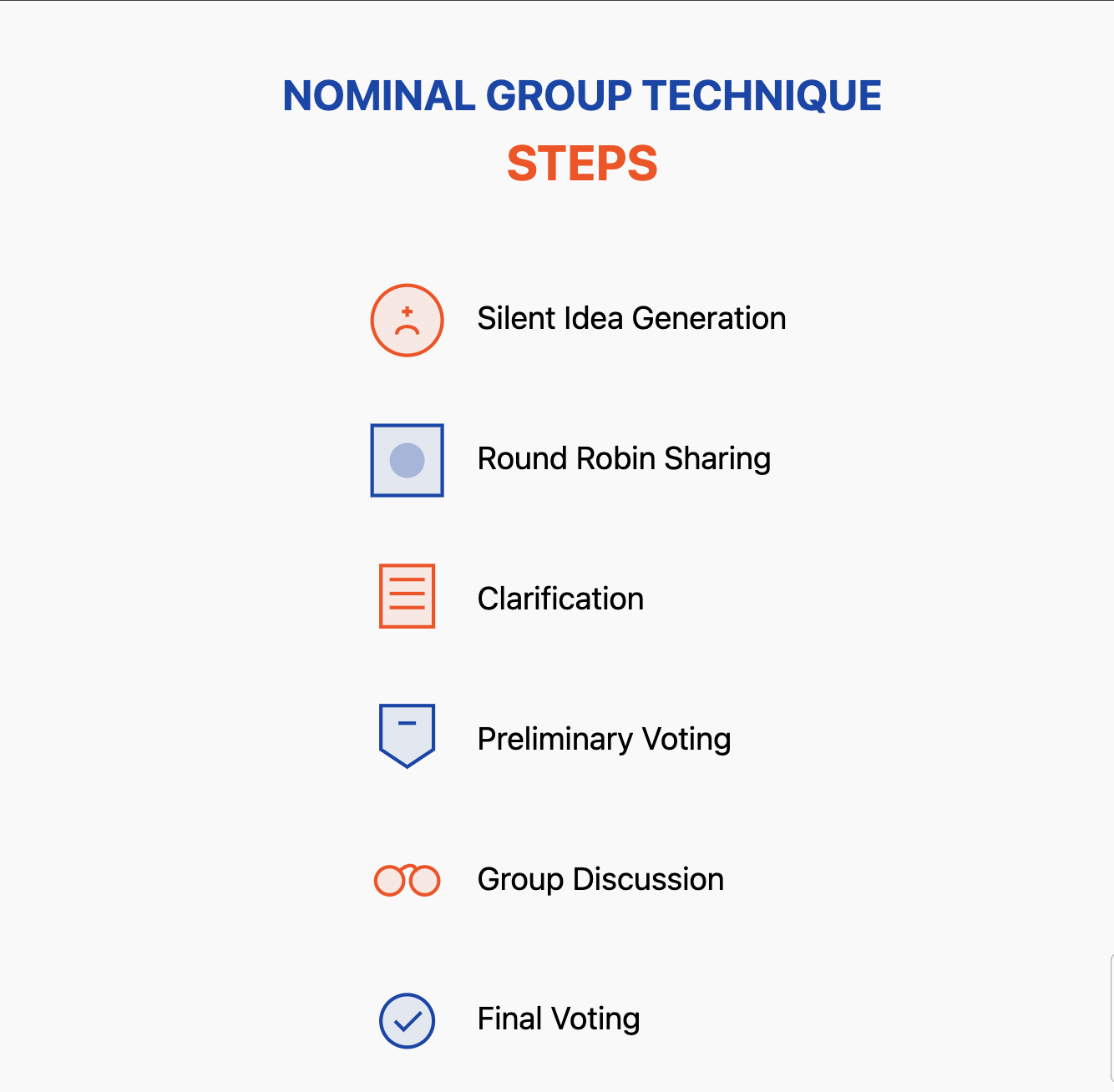Open the 'Clarification' step text

(560, 599)
